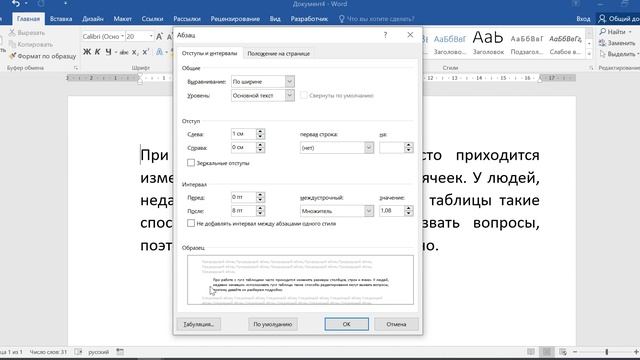Apply strikethrough with the abc icon
640x360 pixels.
pyautogui.click(x=124, y=52)
